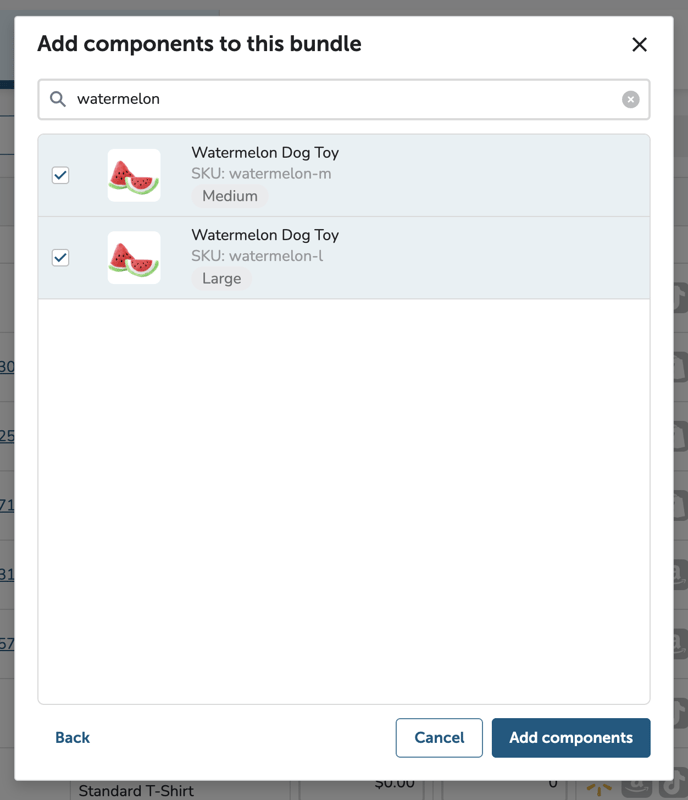Clear the watermelon search text
Viewport: 688px width, 800px height.
630,99
